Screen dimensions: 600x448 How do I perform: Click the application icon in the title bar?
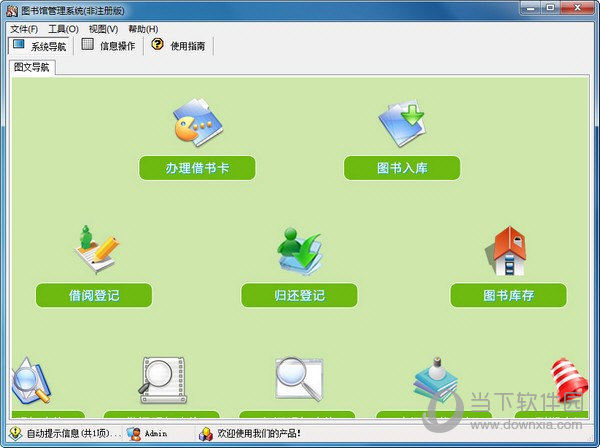[x=11, y=10]
